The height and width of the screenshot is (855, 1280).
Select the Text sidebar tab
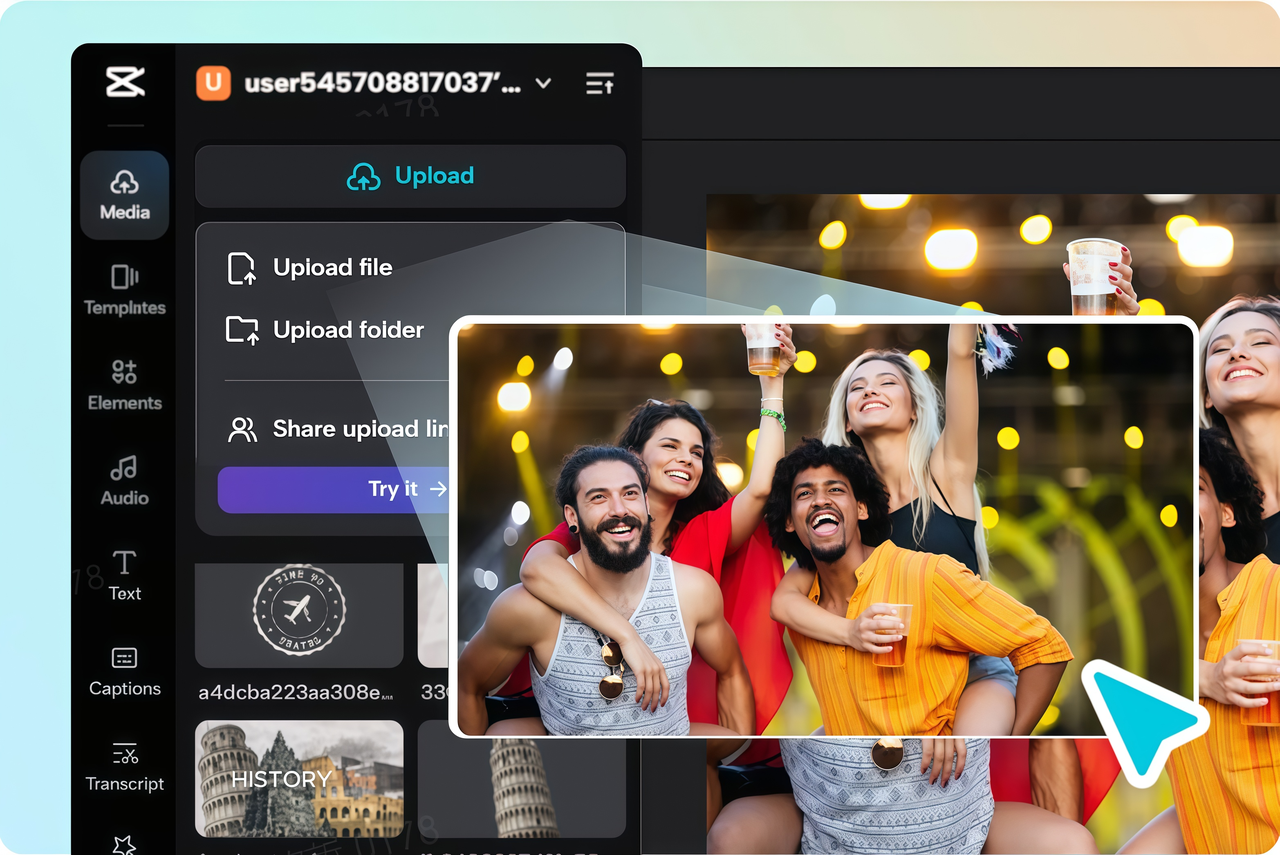tap(125, 576)
